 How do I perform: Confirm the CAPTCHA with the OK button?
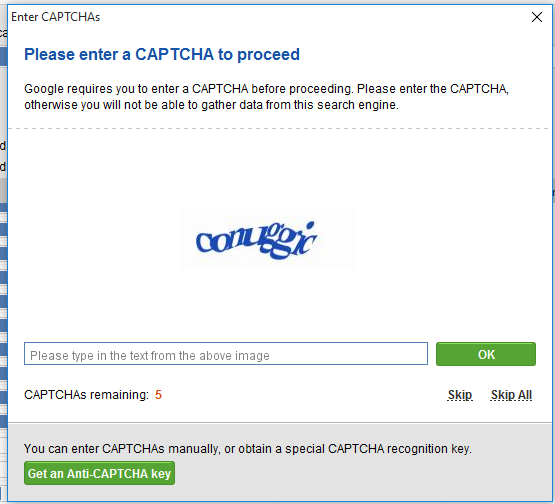point(486,354)
